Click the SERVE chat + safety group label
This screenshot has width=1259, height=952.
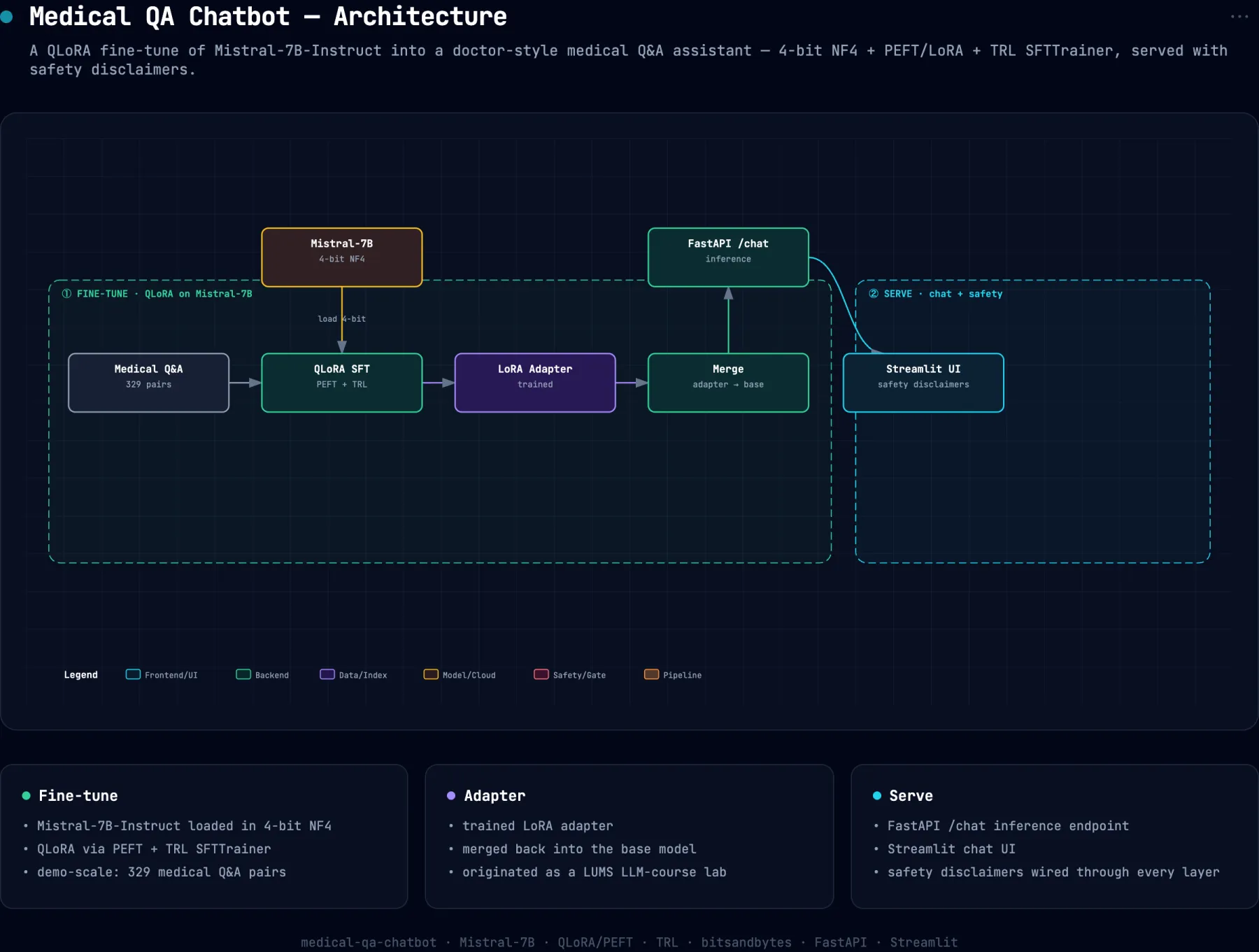click(x=936, y=294)
